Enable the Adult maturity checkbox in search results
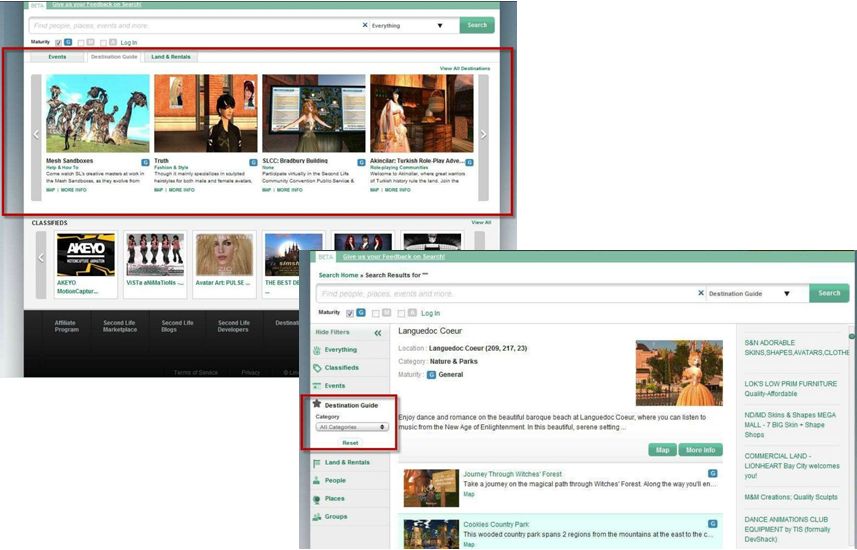857x550 pixels. 401,313
